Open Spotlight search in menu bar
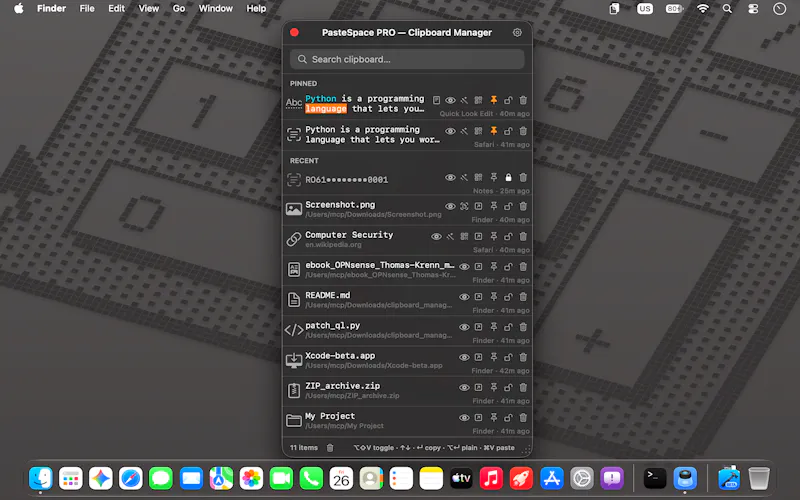This screenshot has height=500, width=800. (x=727, y=8)
